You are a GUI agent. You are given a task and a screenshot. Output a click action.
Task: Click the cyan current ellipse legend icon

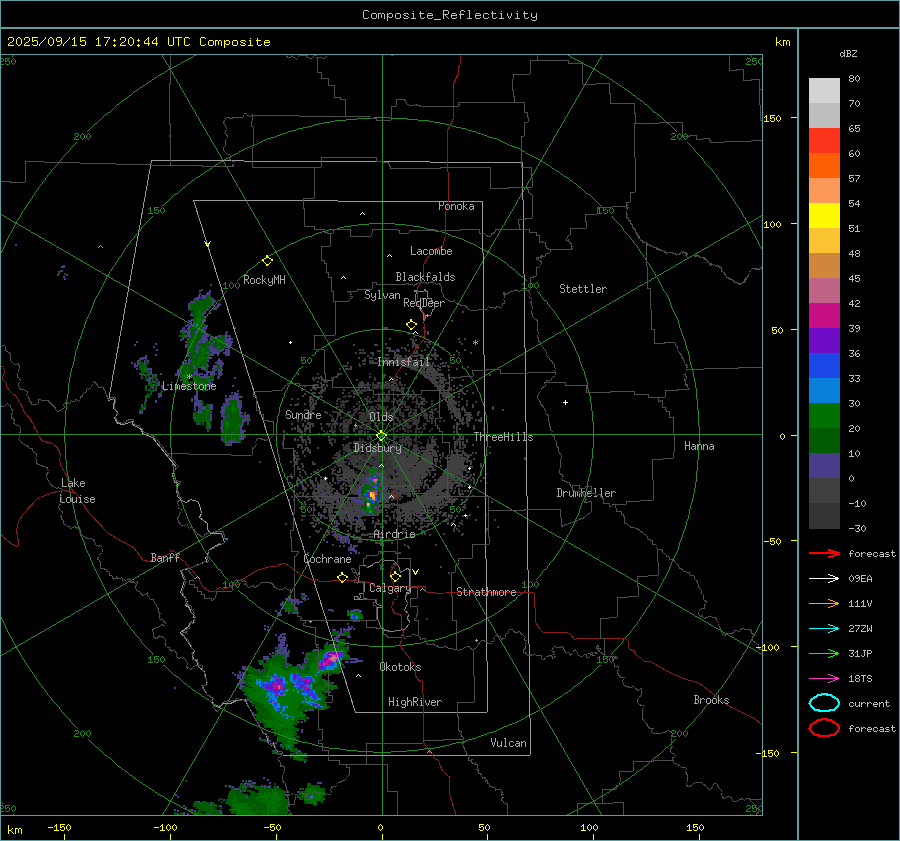point(824,703)
